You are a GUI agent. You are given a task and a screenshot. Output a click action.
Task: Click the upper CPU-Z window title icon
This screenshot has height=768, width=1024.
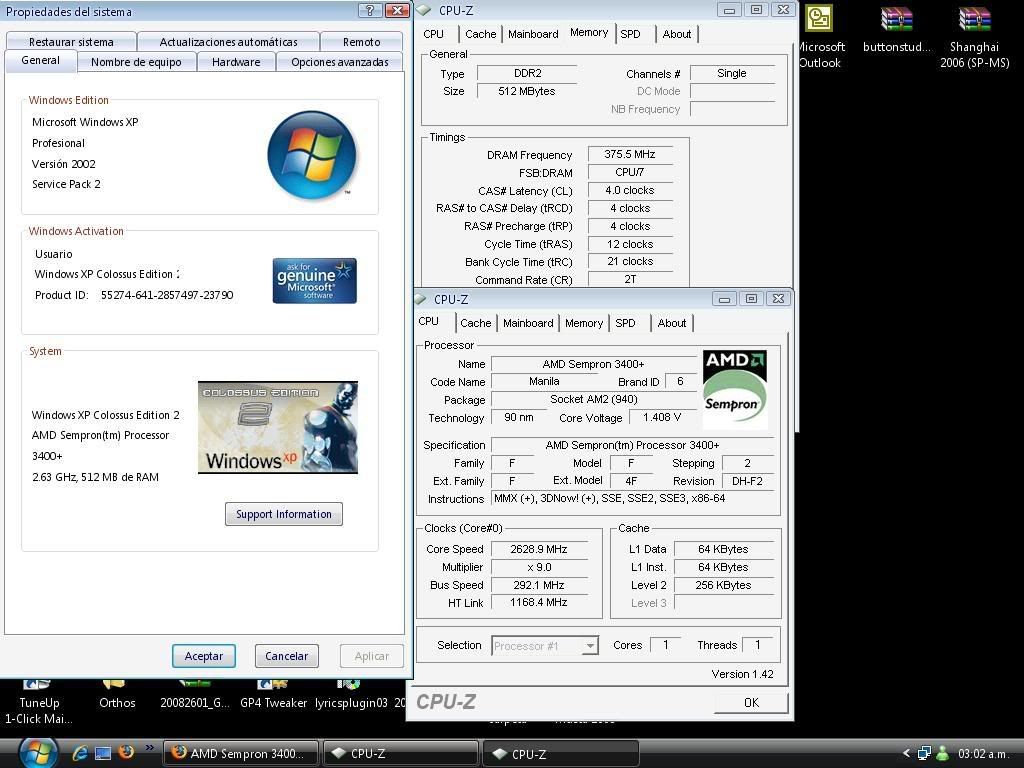click(x=424, y=10)
